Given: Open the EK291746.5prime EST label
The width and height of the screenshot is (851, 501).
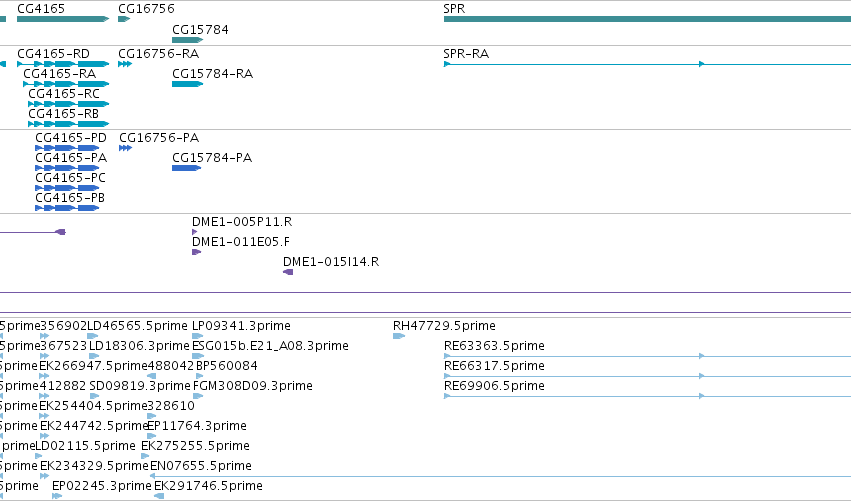Looking at the screenshot, I should click(208, 485).
